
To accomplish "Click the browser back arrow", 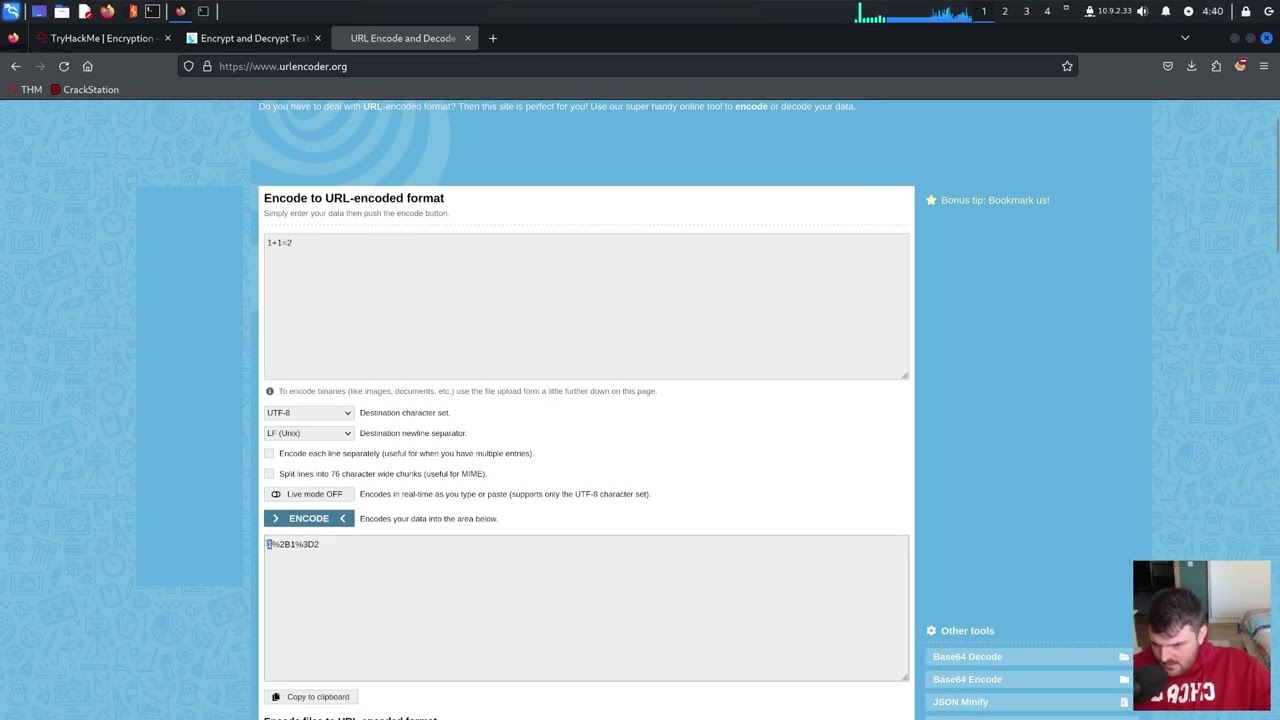I will [16, 66].
